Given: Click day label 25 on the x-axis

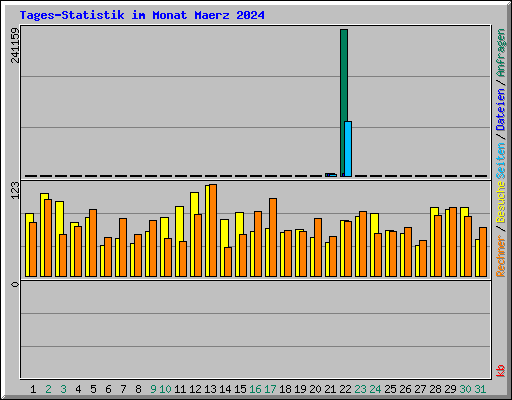Looking at the screenshot, I should pyautogui.click(x=390, y=389).
